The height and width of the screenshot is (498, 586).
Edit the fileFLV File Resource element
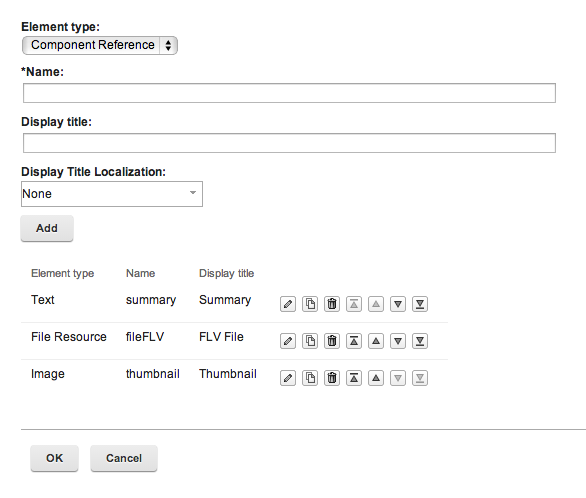tap(288, 341)
